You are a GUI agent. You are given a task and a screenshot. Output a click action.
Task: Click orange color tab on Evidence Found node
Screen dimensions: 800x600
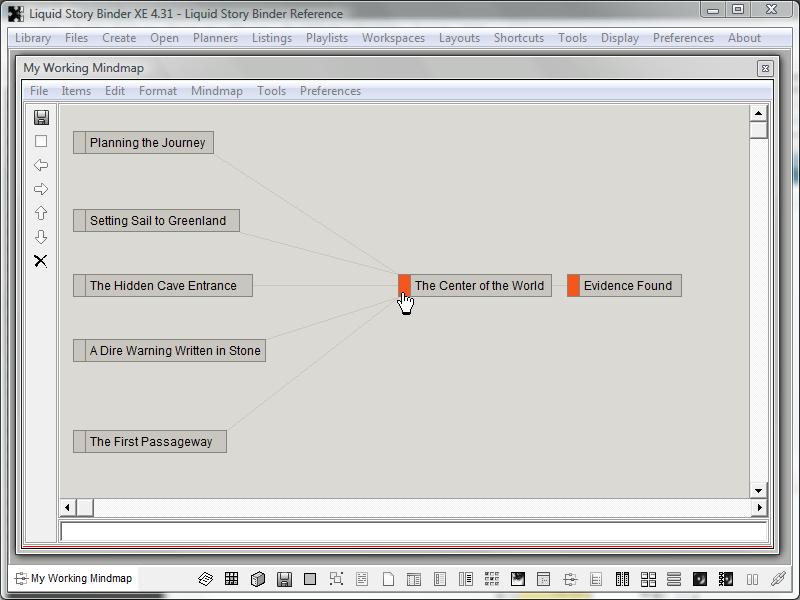[x=573, y=286]
